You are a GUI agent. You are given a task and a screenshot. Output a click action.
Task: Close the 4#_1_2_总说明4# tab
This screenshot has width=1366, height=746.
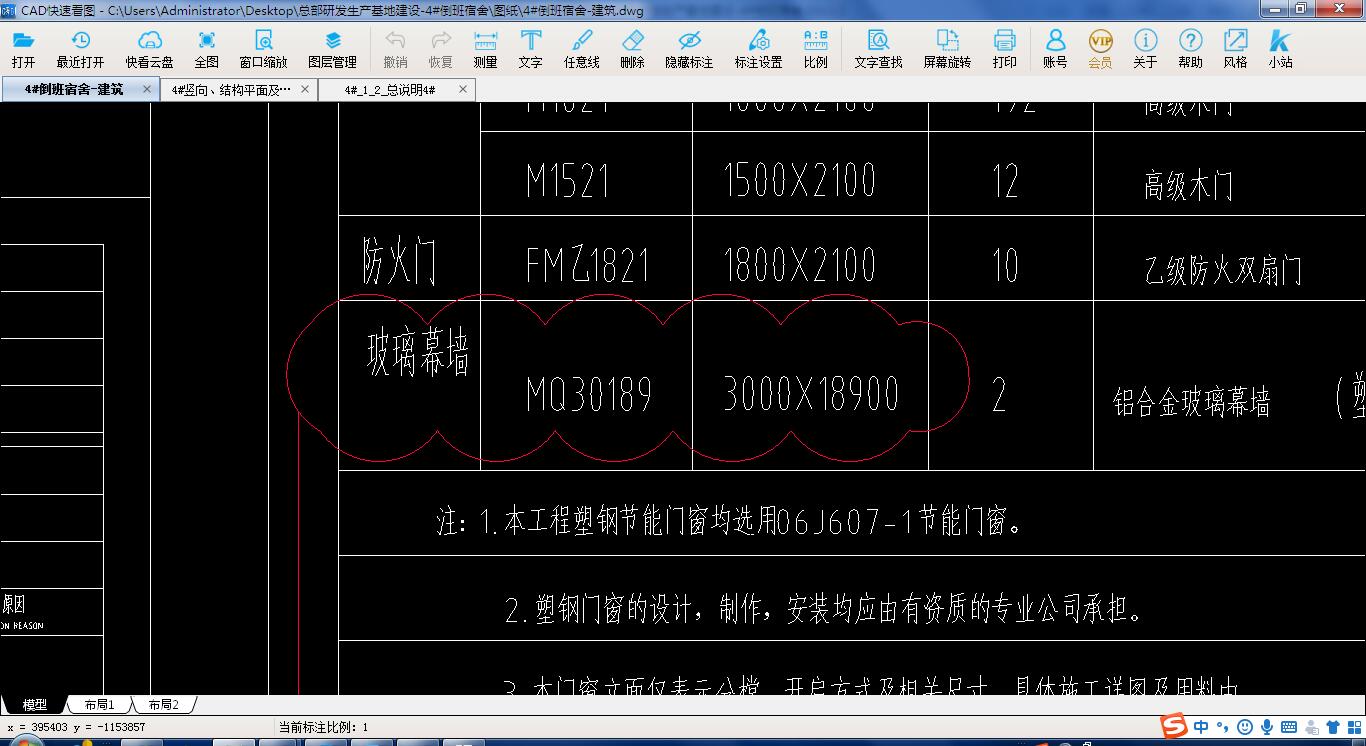[463, 89]
